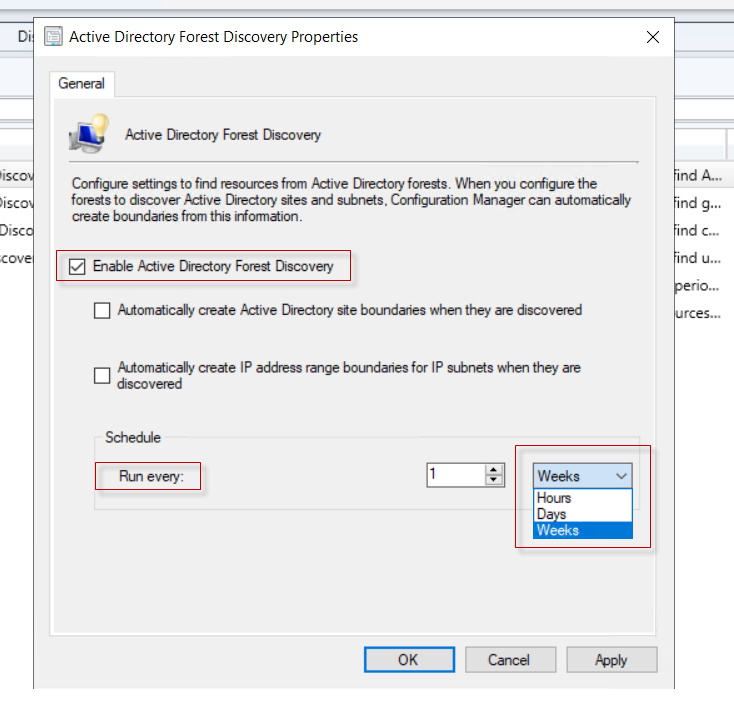Click the 'Run every:' label

[x=151, y=476]
